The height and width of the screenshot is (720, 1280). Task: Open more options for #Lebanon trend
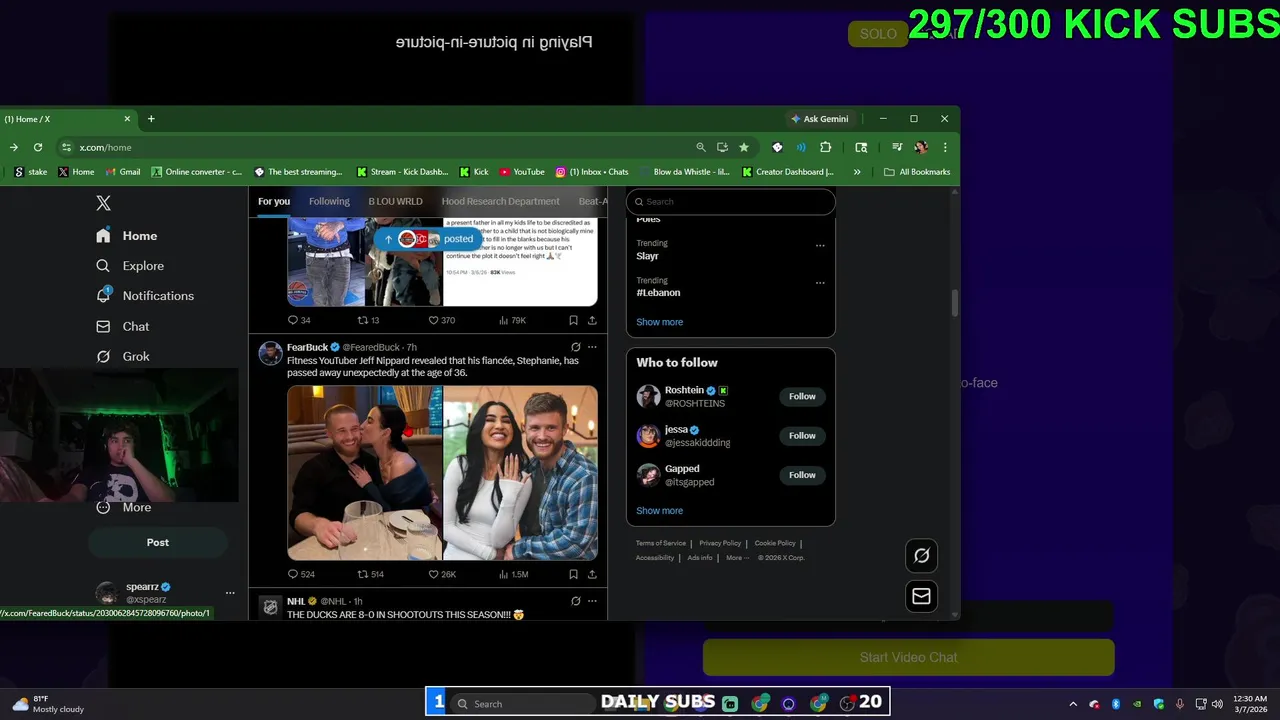click(820, 282)
